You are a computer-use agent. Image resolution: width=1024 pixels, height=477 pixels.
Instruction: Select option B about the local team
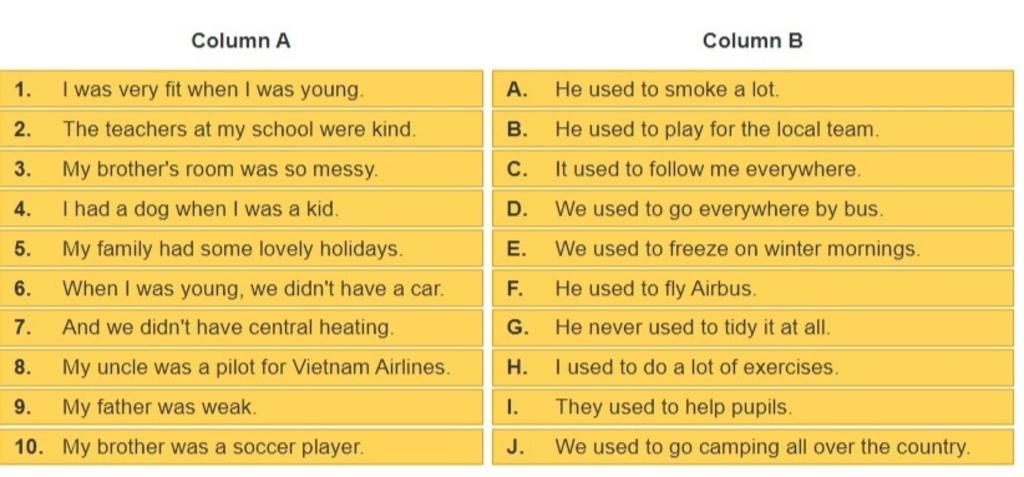tap(753, 129)
